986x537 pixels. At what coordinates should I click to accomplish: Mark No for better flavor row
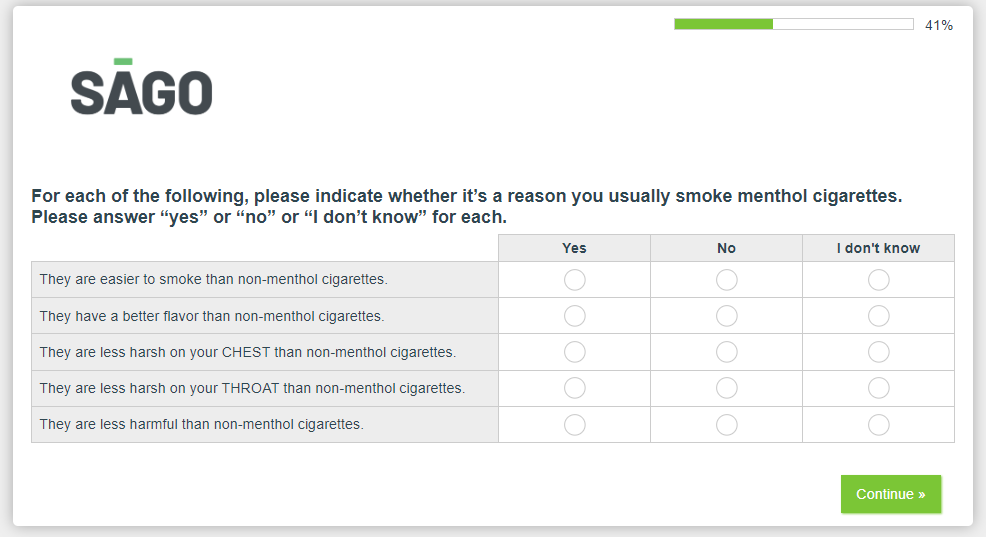click(x=726, y=316)
